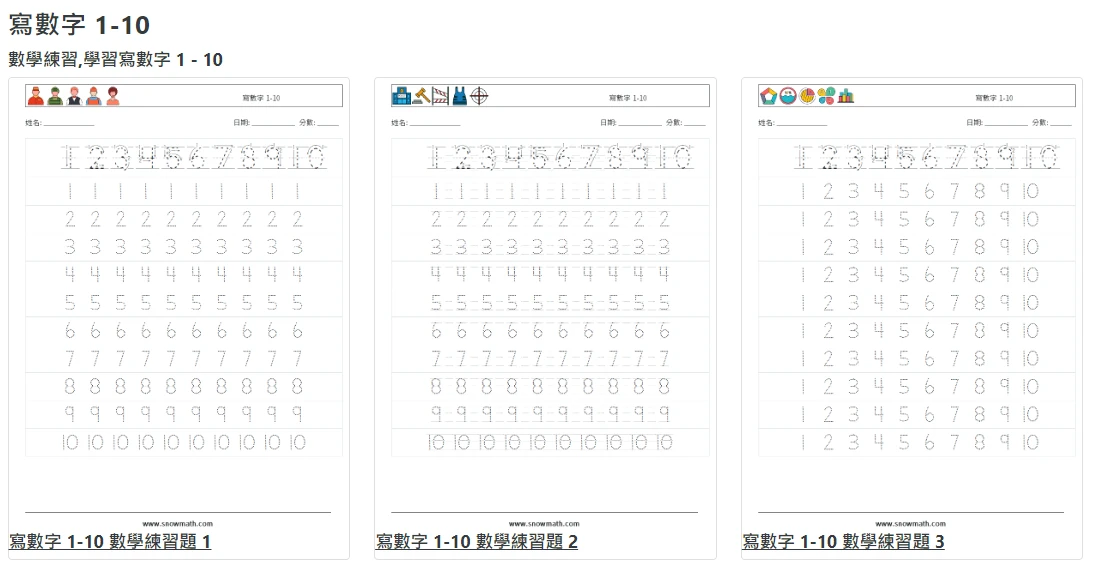The height and width of the screenshot is (568, 1094).
Task: Click the 姓名 name field on worksheet 1
Action: pos(59,123)
